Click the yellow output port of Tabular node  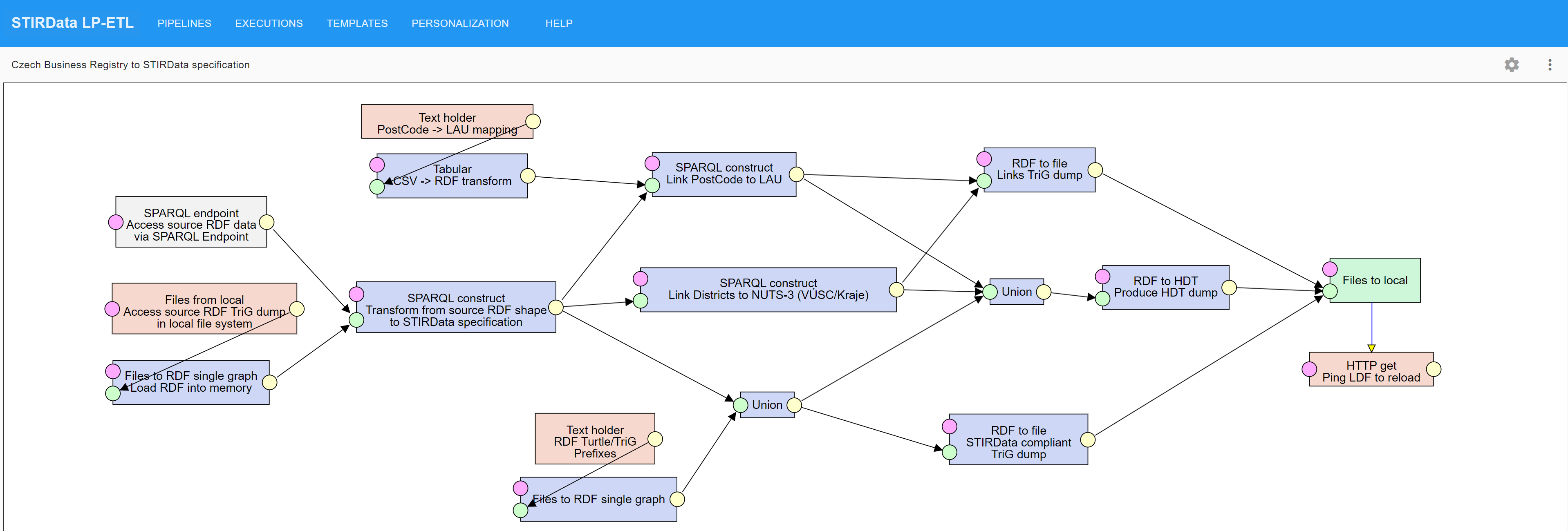point(528,176)
